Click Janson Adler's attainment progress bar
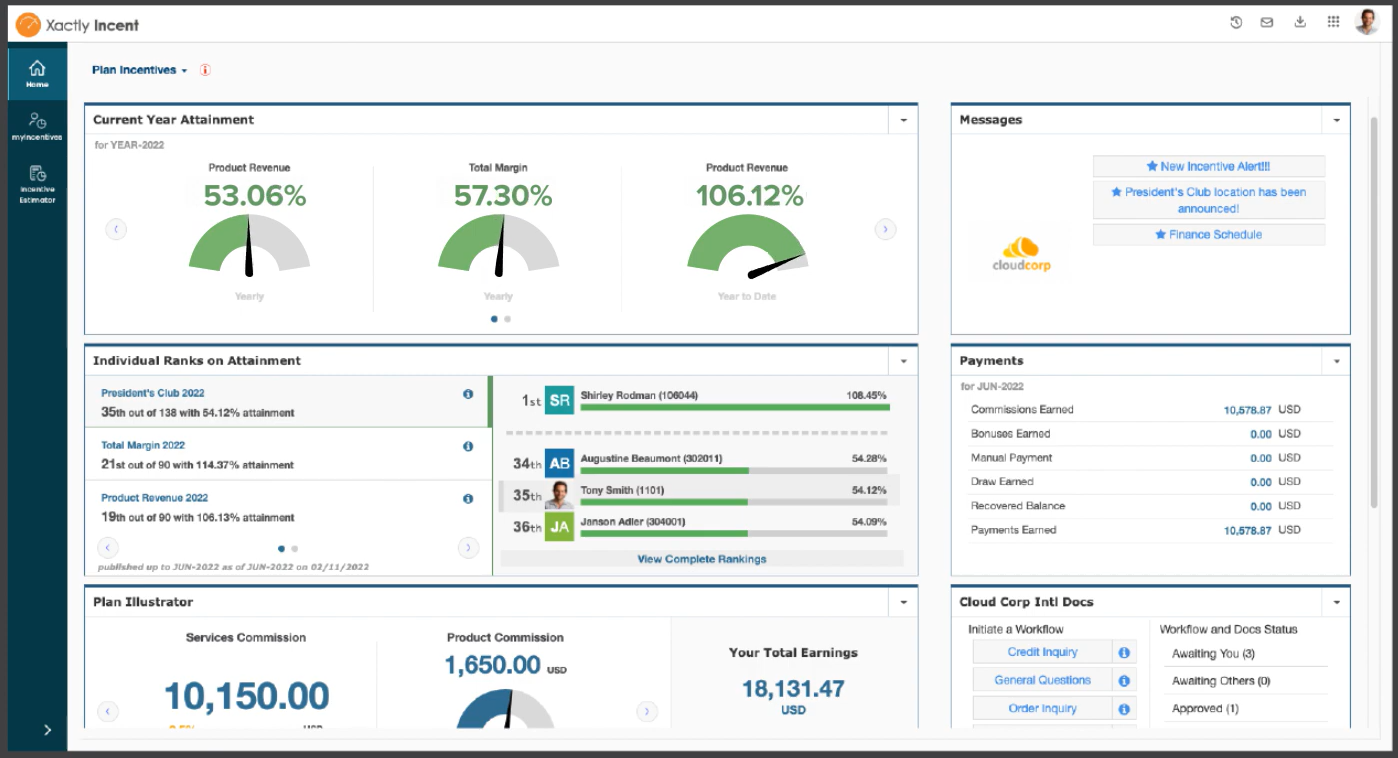1398x758 pixels. [x=734, y=533]
